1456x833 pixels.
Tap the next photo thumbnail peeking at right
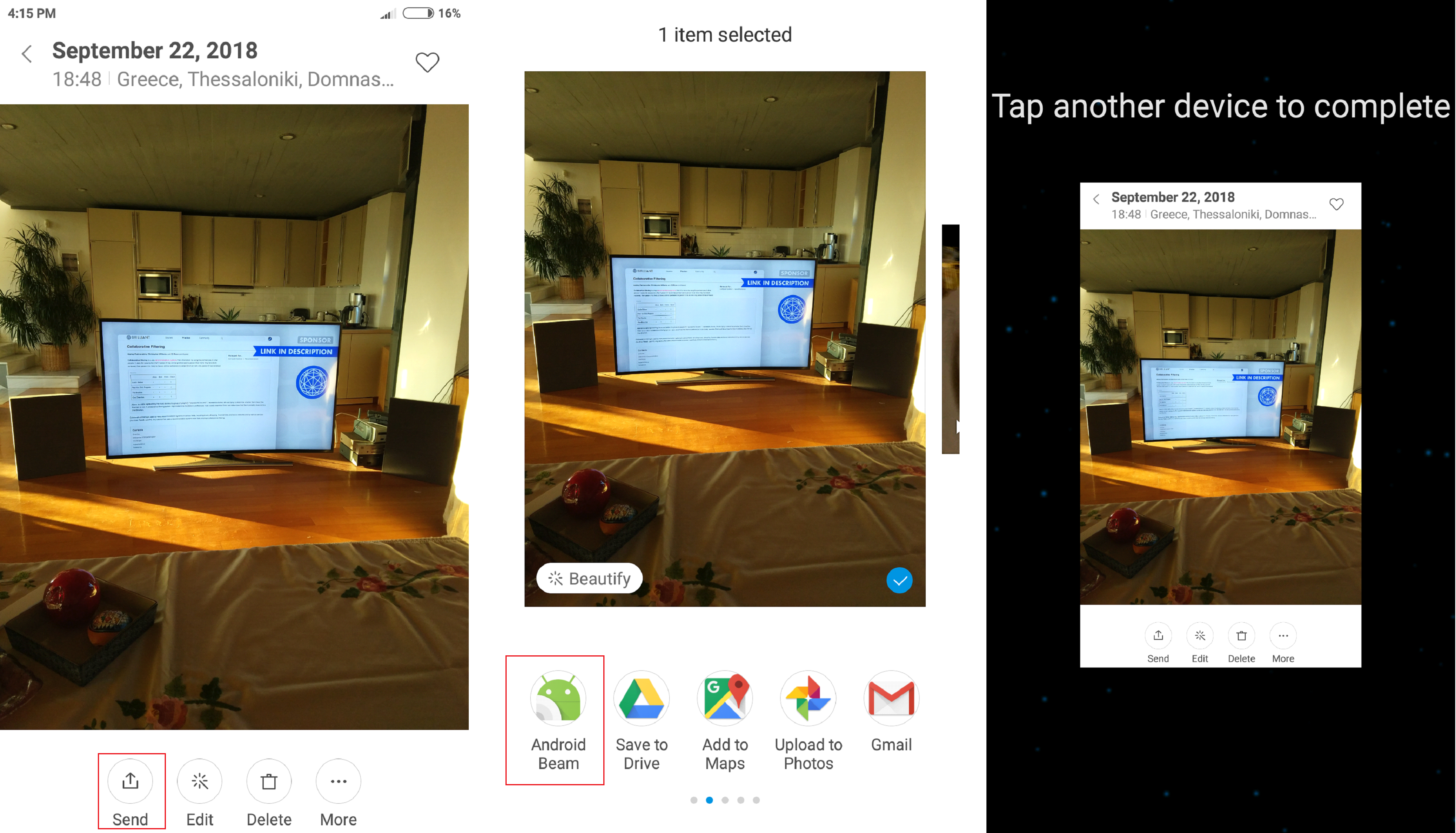click(x=950, y=339)
